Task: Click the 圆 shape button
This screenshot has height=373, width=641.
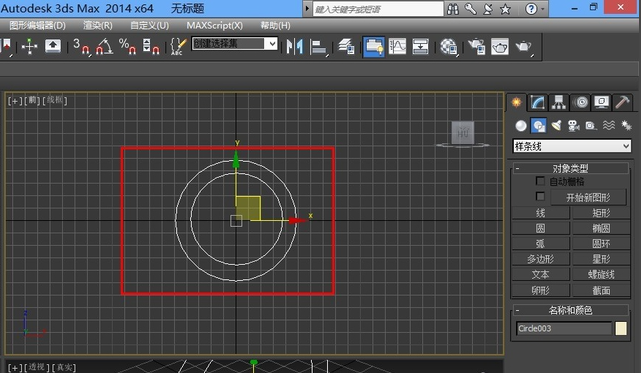Action: (540, 228)
